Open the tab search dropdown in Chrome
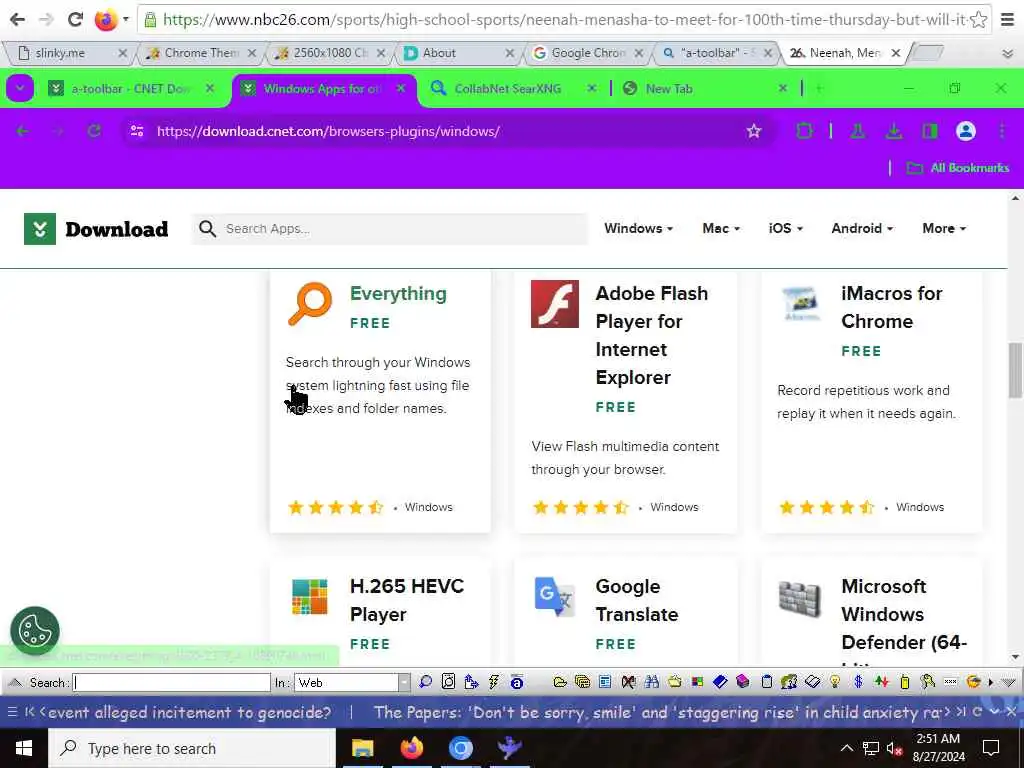Viewport: 1024px width, 768px height. point(20,88)
